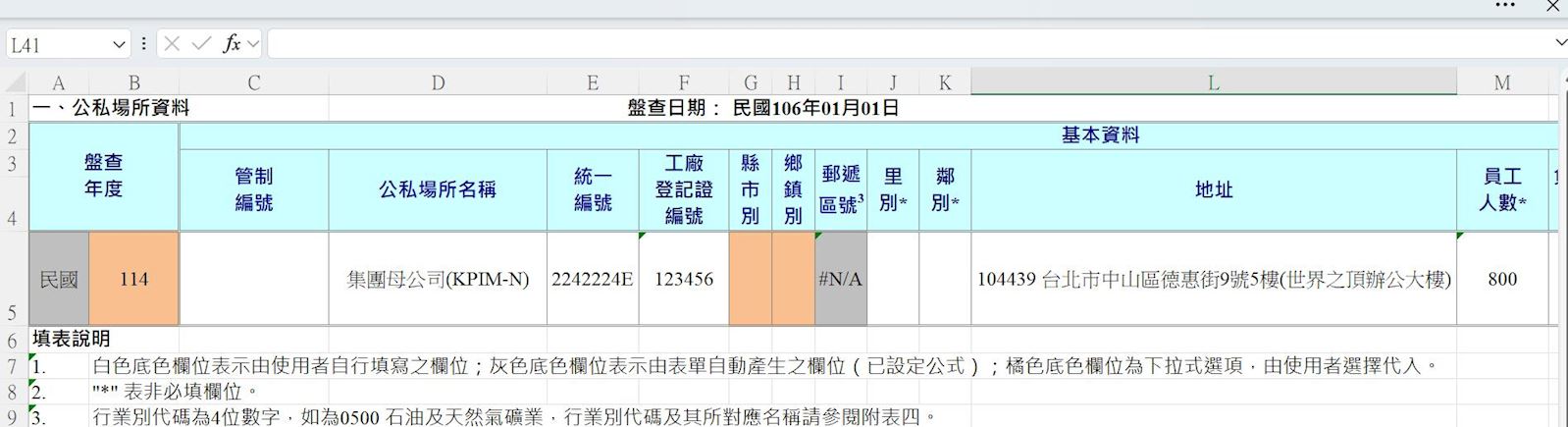The width and height of the screenshot is (1568, 427).
Task: Select row 5 header
Action: tap(13, 312)
